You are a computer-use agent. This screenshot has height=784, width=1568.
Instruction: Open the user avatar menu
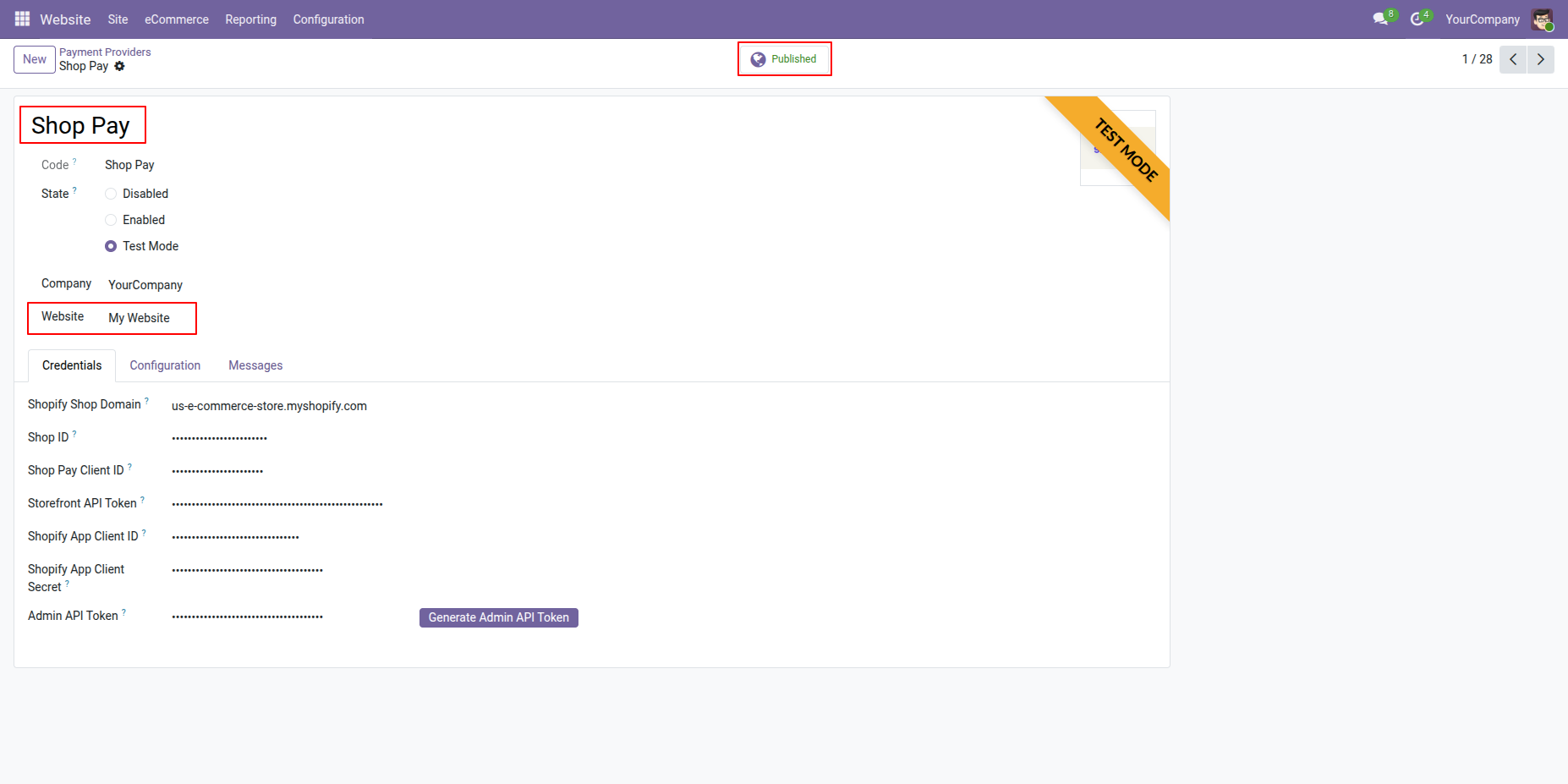pos(1542,19)
